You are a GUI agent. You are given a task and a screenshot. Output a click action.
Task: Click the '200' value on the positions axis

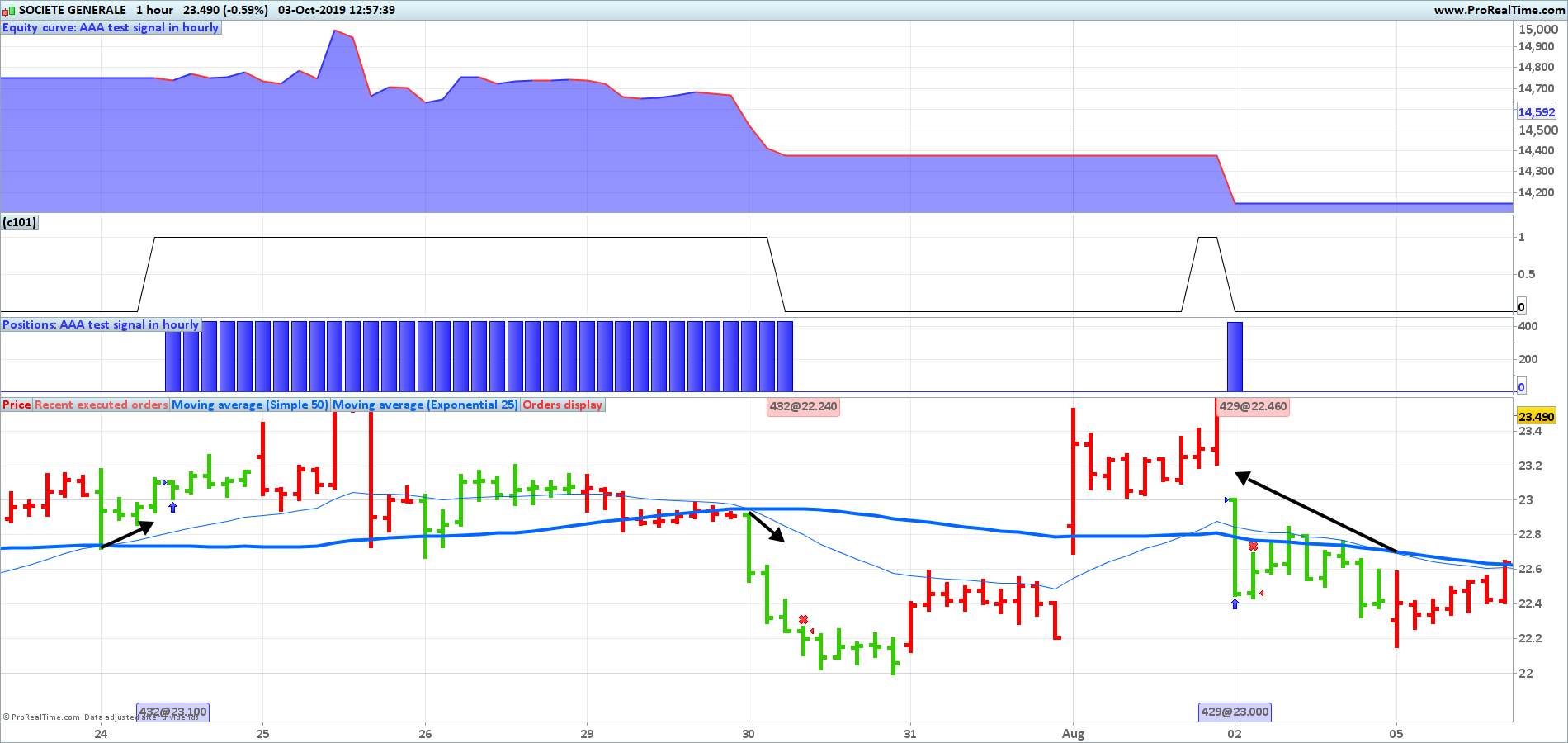(1528, 359)
